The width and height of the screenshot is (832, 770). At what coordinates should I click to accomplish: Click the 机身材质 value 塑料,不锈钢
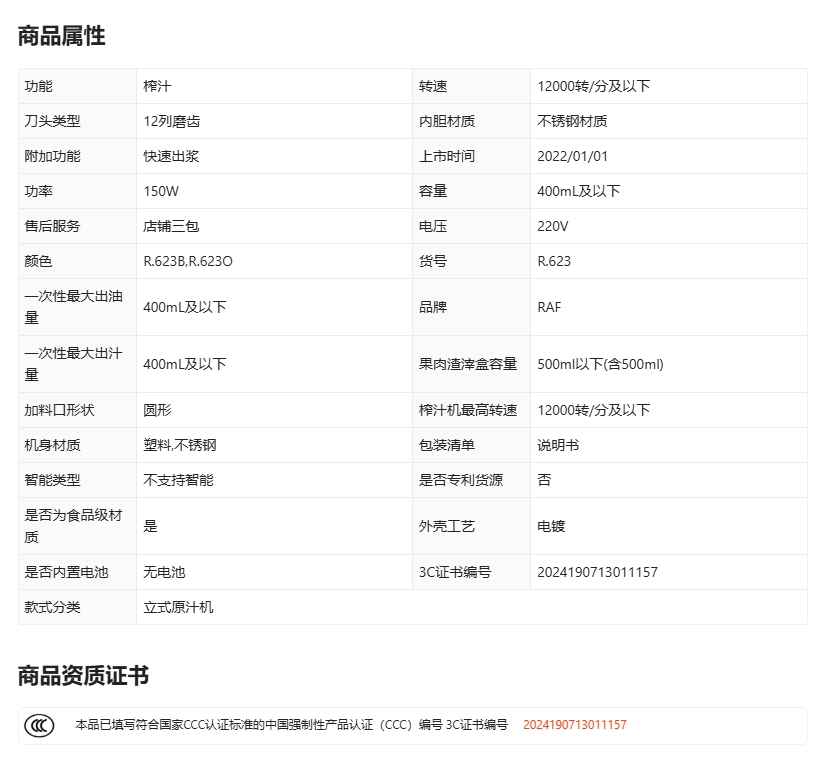(180, 445)
